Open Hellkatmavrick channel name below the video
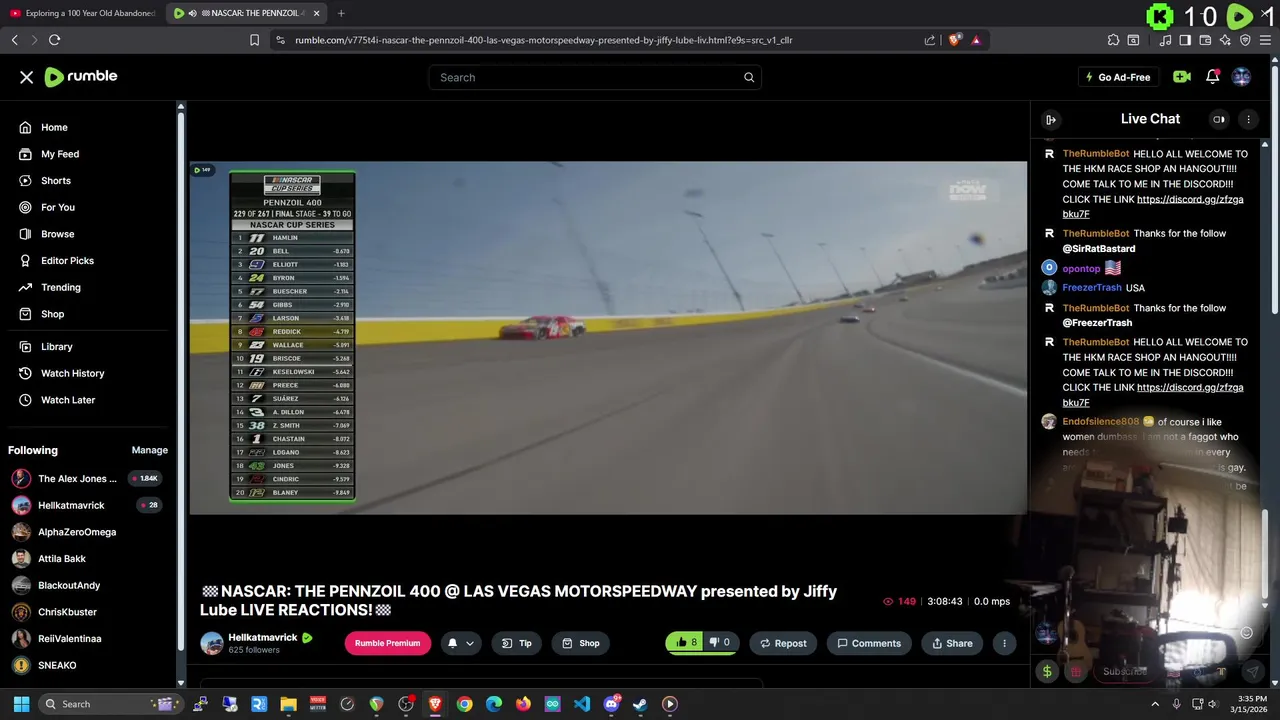Screen dimensions: 1280x720 [x=262, y=637]
